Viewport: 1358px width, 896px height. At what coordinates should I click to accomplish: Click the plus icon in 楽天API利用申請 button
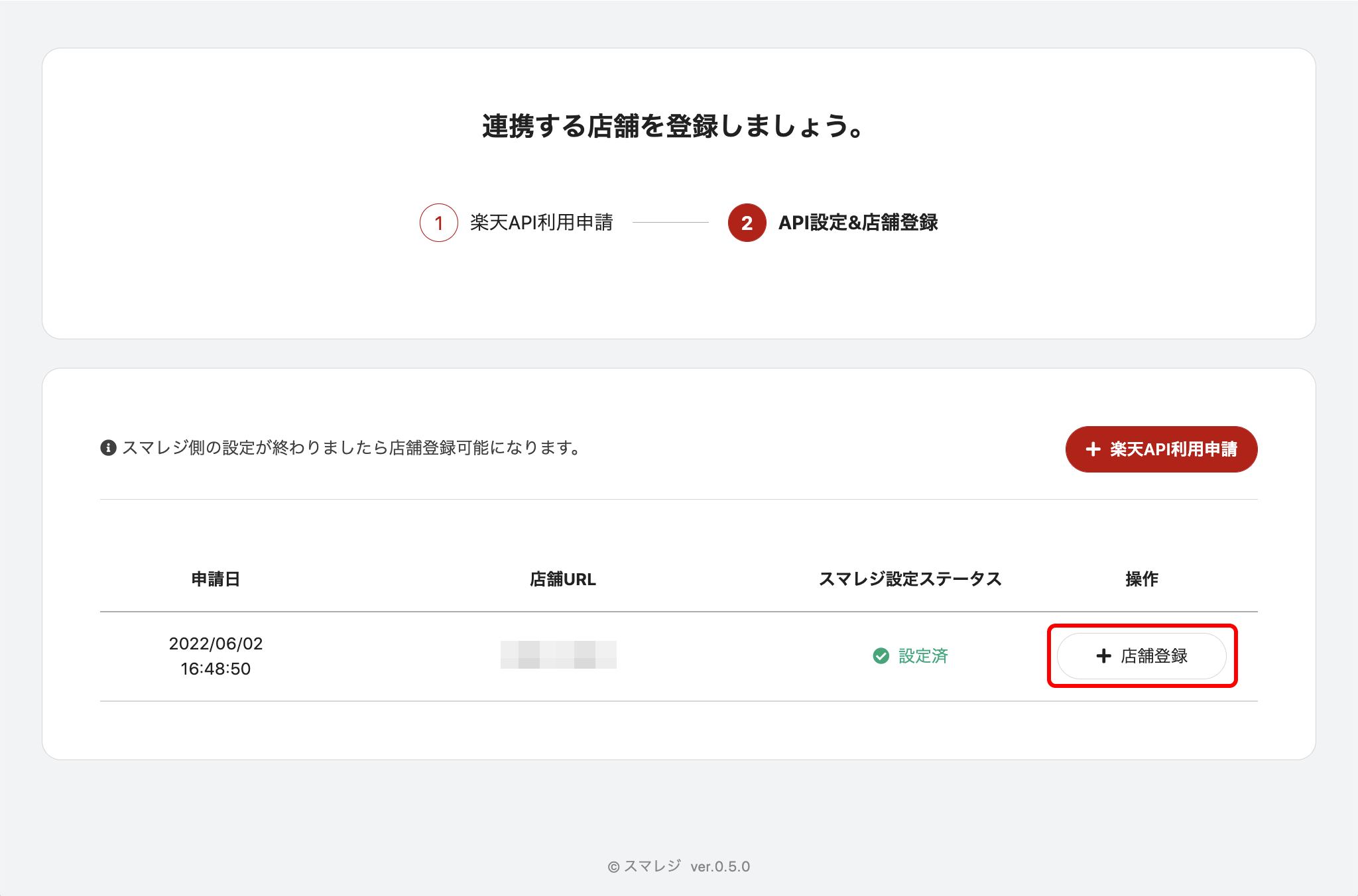1093,449
